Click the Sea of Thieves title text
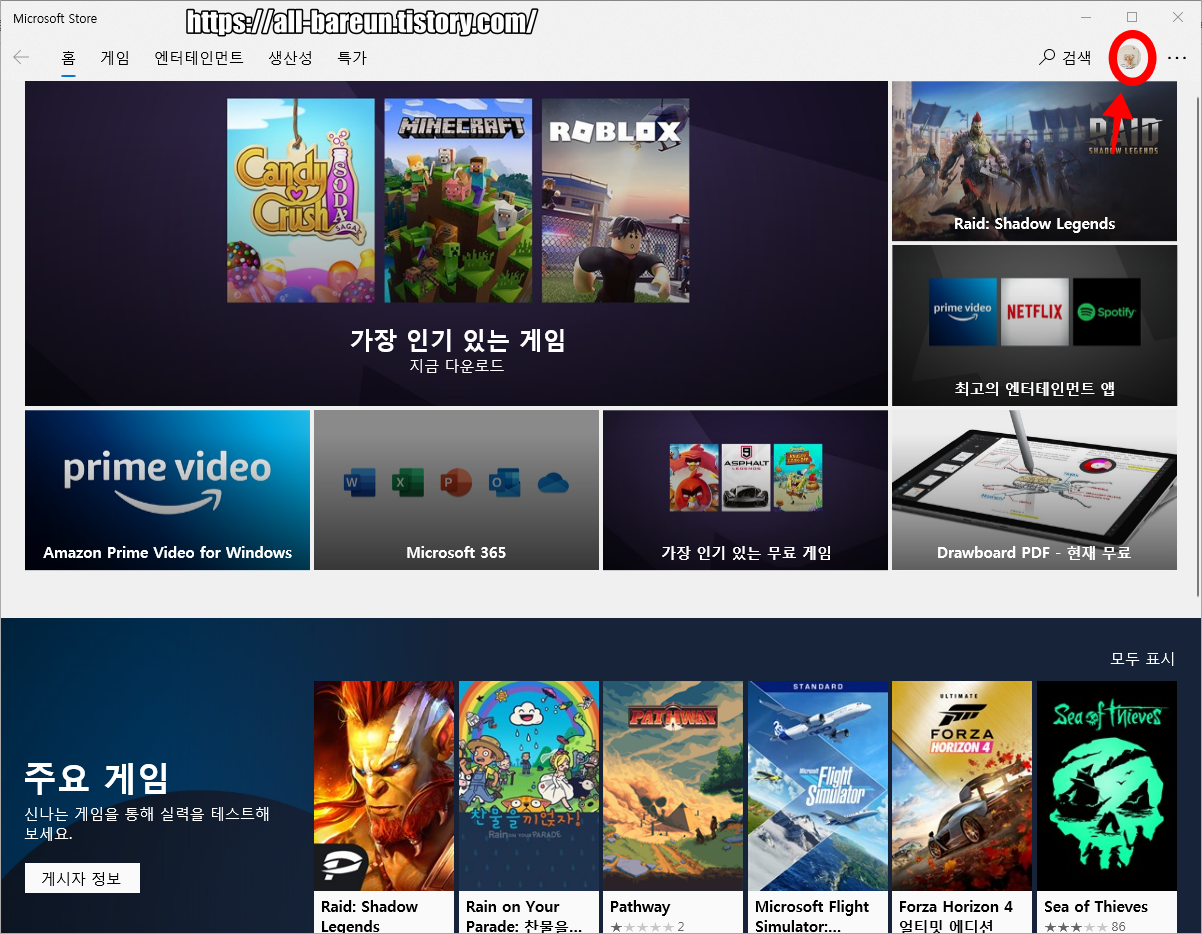The image size is (1202, 934). [x=1096, y=907]
